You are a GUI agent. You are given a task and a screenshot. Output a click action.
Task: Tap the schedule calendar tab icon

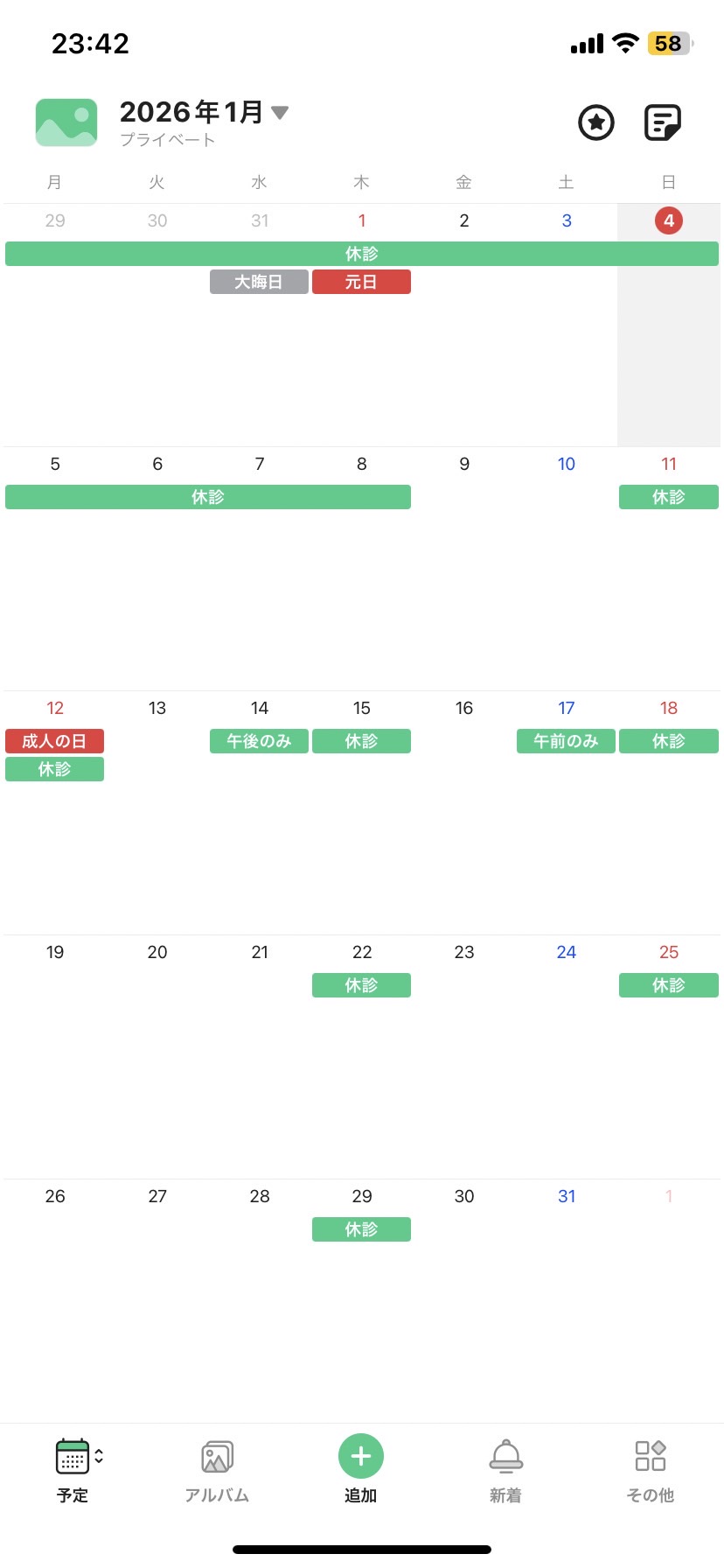[x=72, y=1457]
